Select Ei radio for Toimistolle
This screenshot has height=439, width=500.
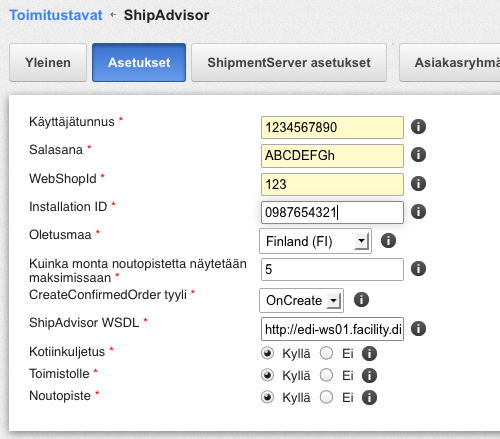coord(326,375)
